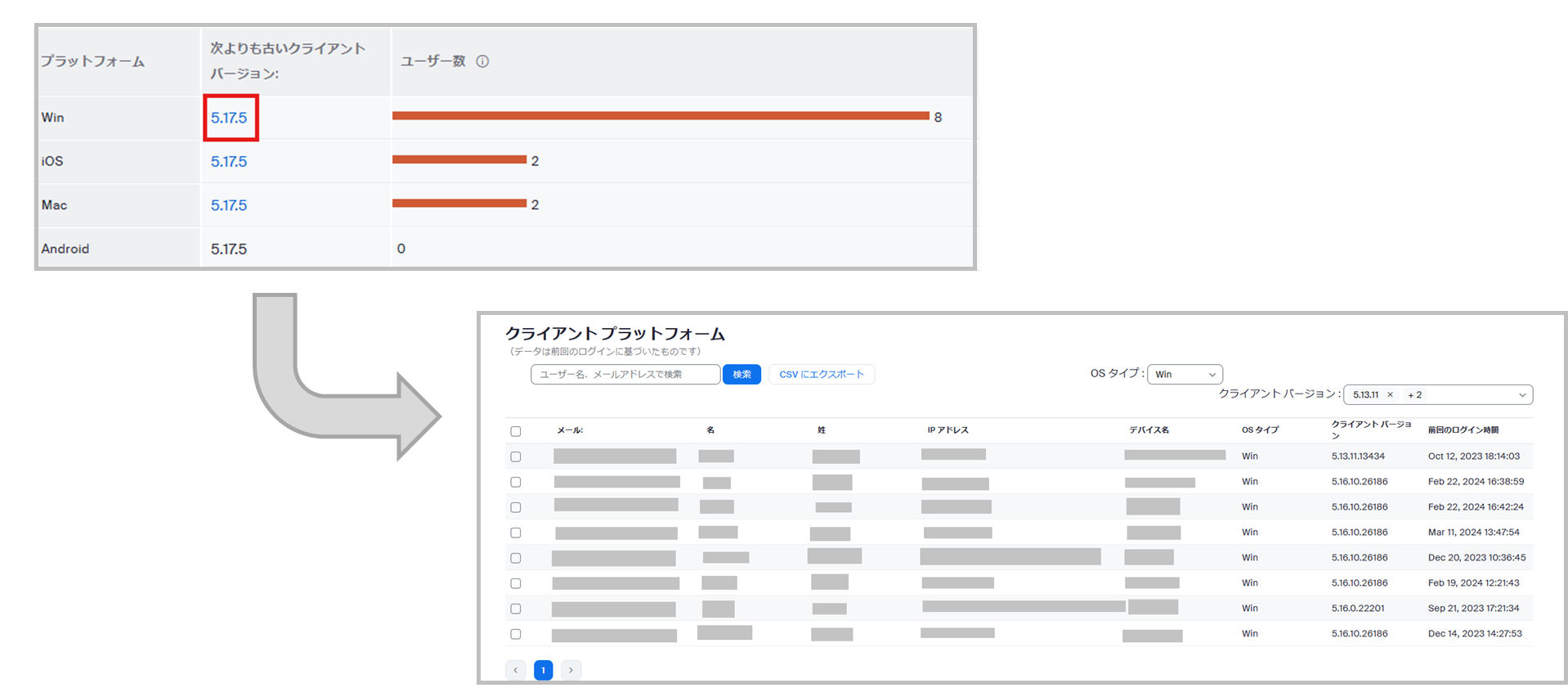
Task: Go to next page arrow
Action: click(x=571, y=670)
